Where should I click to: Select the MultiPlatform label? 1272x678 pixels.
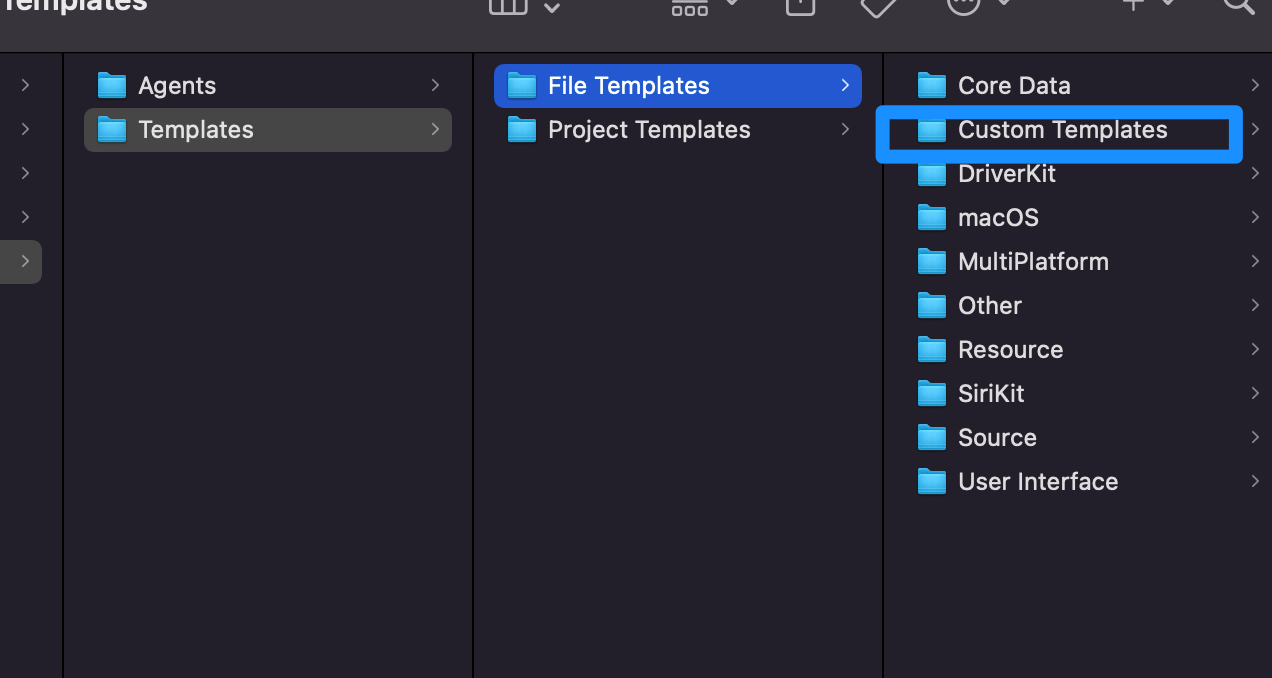(1033, 262)
